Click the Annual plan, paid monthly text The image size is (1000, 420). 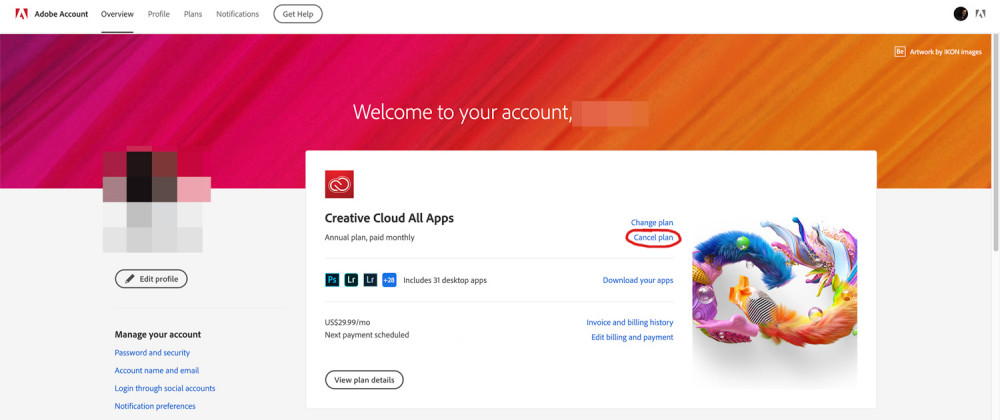[369, 238]
